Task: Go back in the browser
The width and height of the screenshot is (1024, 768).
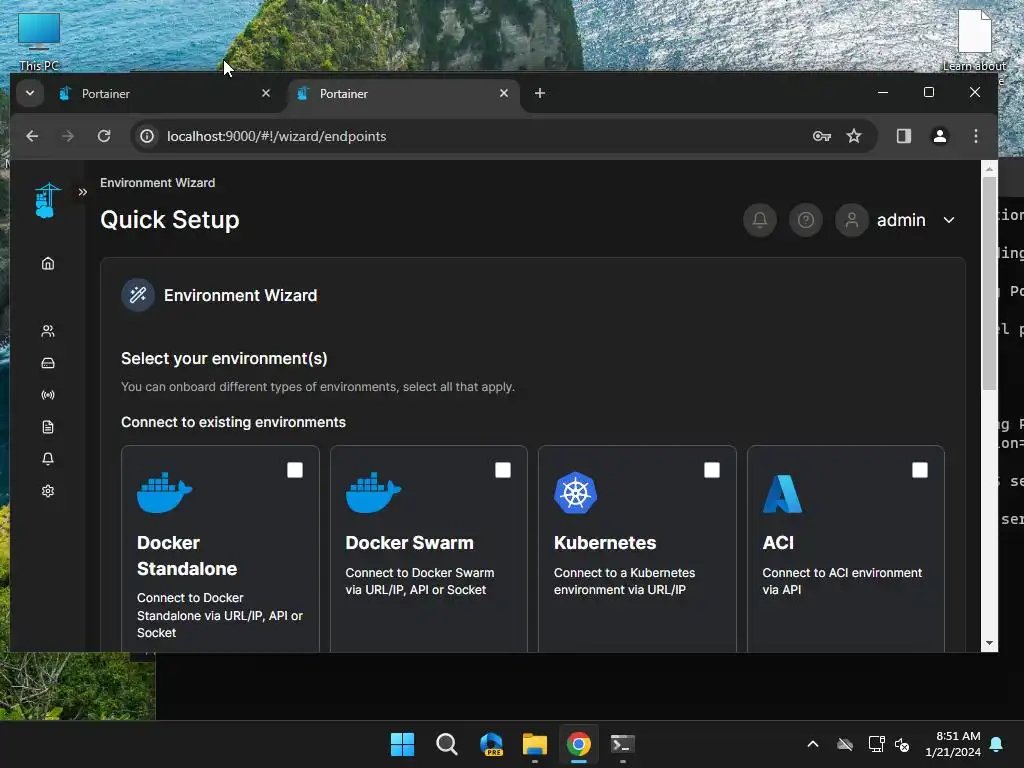Action: point(32,136)
